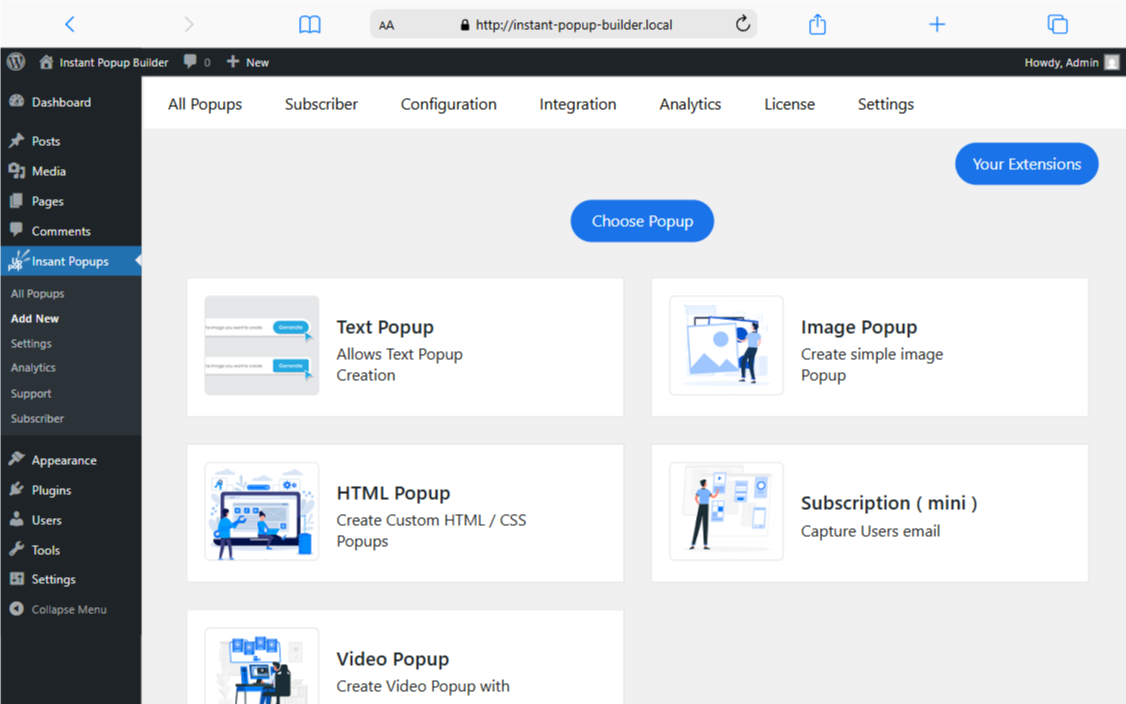Select the Image Popup title
Screen dimensions: 1126x704
click(859, 327)
